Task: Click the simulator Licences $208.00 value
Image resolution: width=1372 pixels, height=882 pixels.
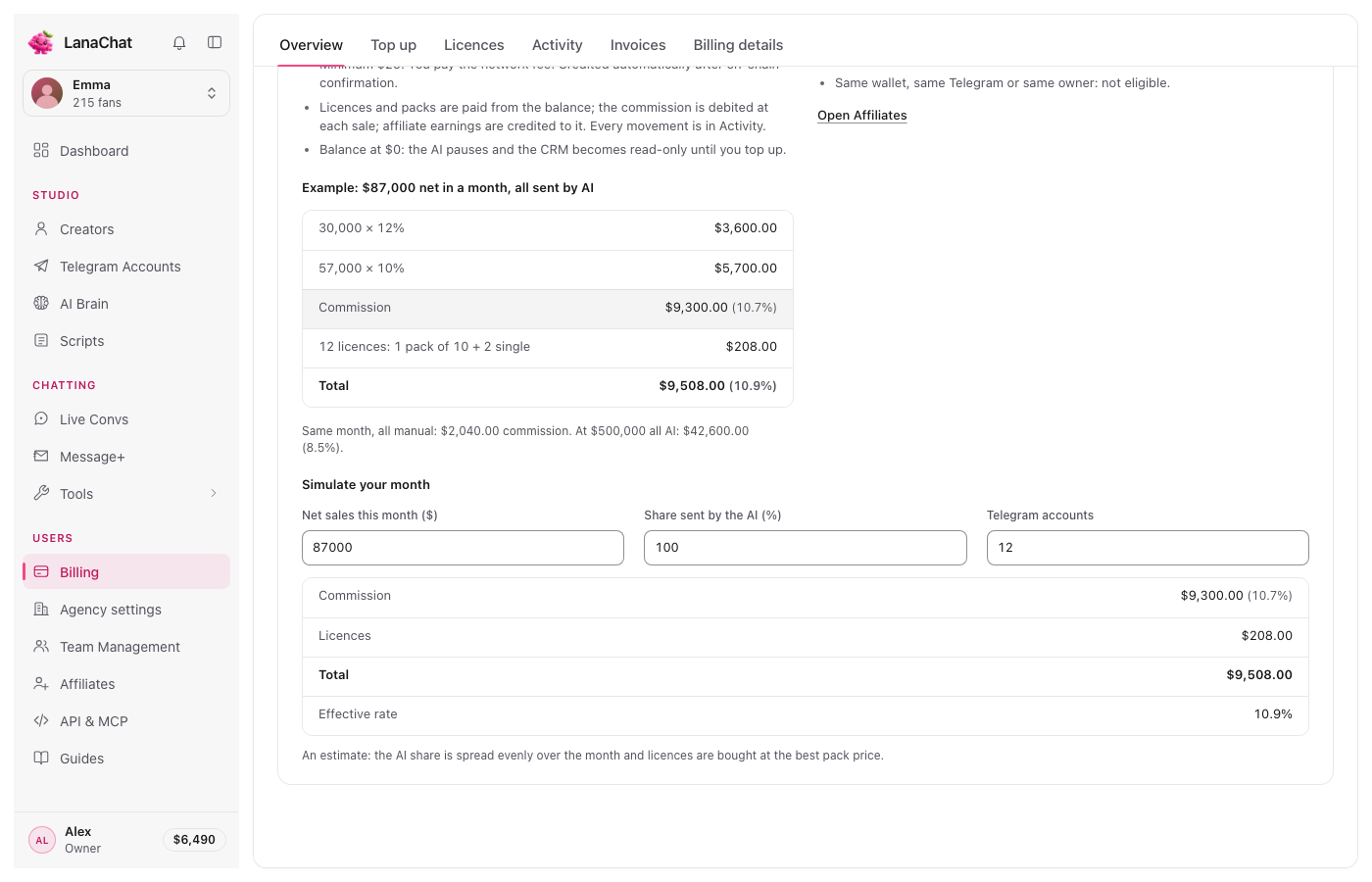Action: click(1266, 636)
